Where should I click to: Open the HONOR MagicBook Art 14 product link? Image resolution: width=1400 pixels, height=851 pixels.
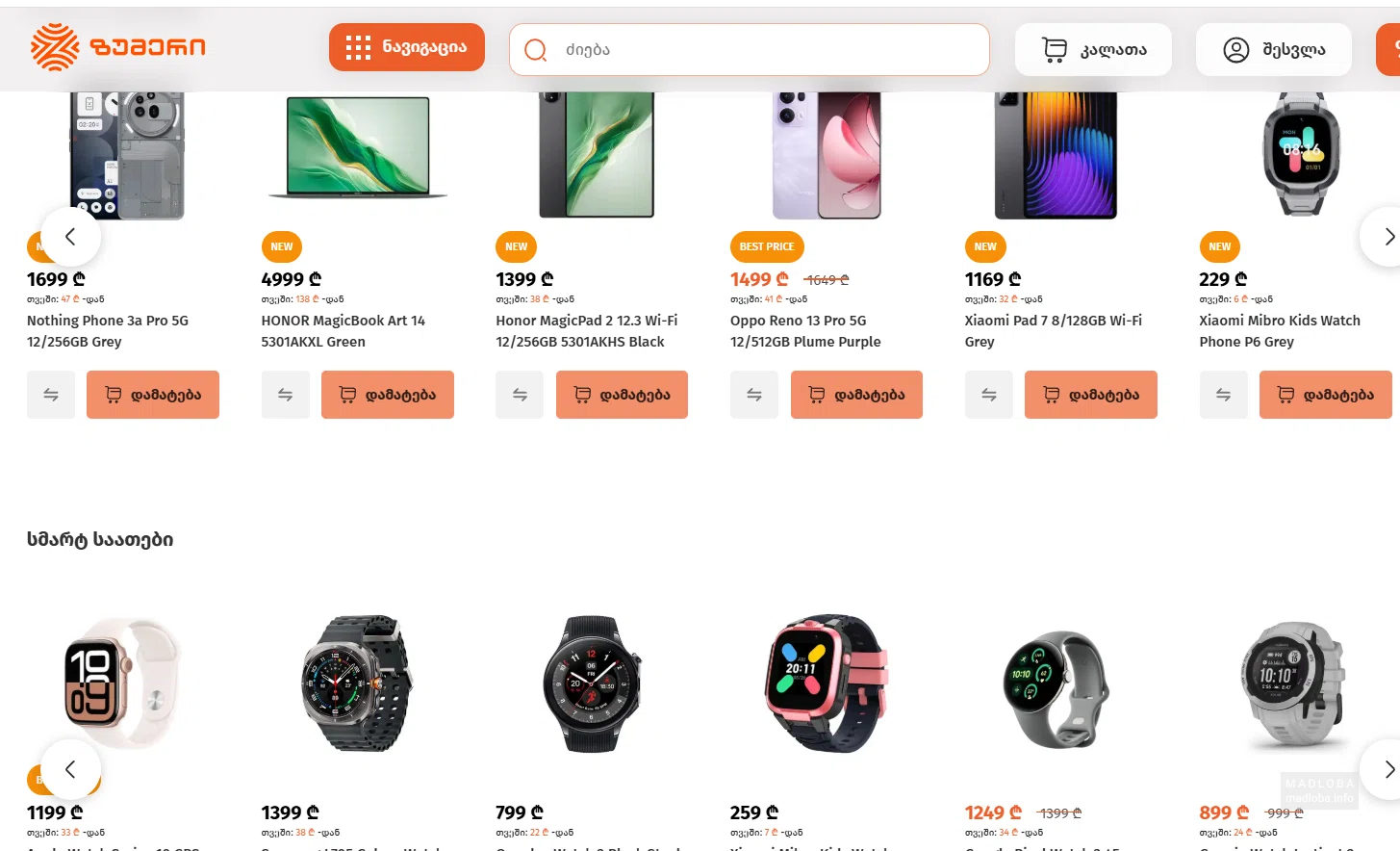(x=343, y=330)
